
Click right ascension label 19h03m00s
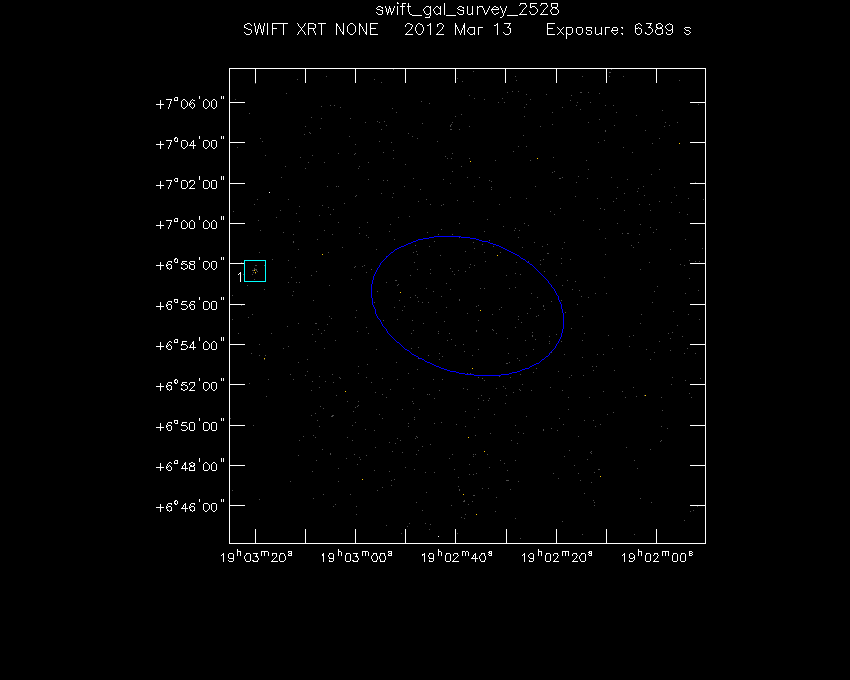click(356, 557)
